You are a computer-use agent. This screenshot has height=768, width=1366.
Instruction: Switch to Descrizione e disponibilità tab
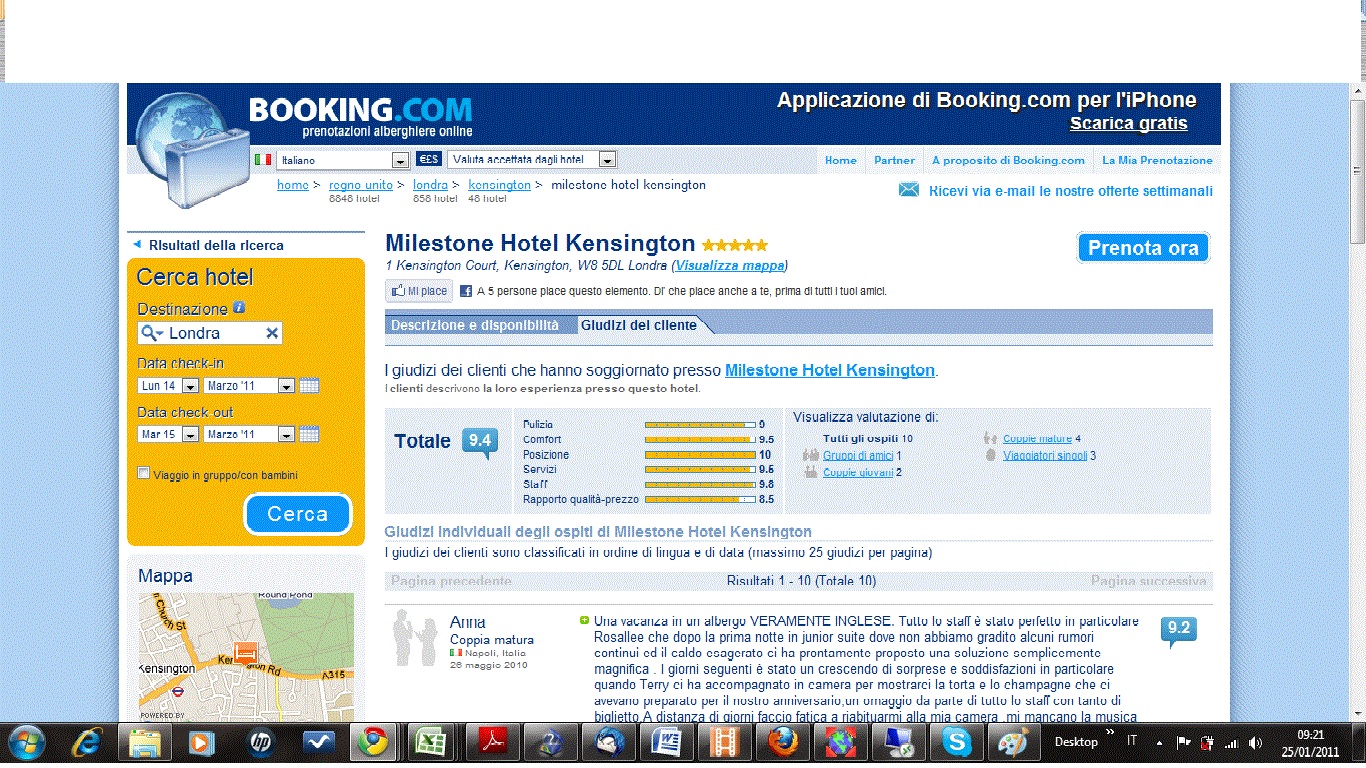(475, 325)
